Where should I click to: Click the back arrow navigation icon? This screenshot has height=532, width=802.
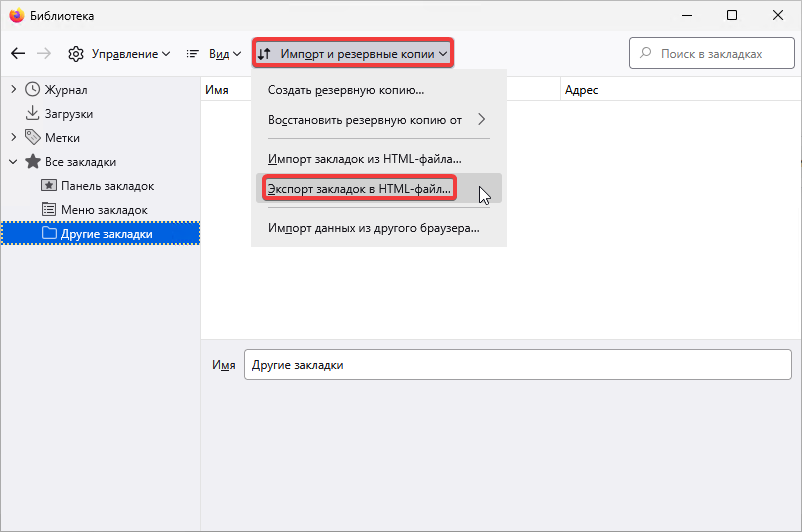tap(18, 53)
